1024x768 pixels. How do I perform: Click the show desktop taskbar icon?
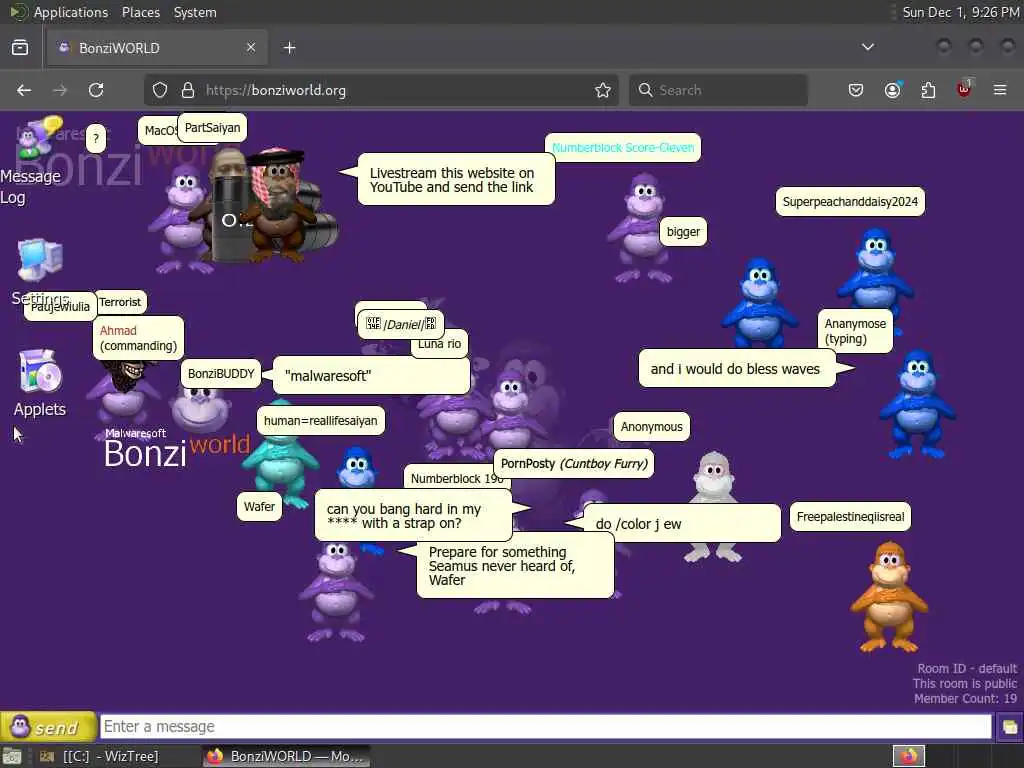click(x=12, y=756)
